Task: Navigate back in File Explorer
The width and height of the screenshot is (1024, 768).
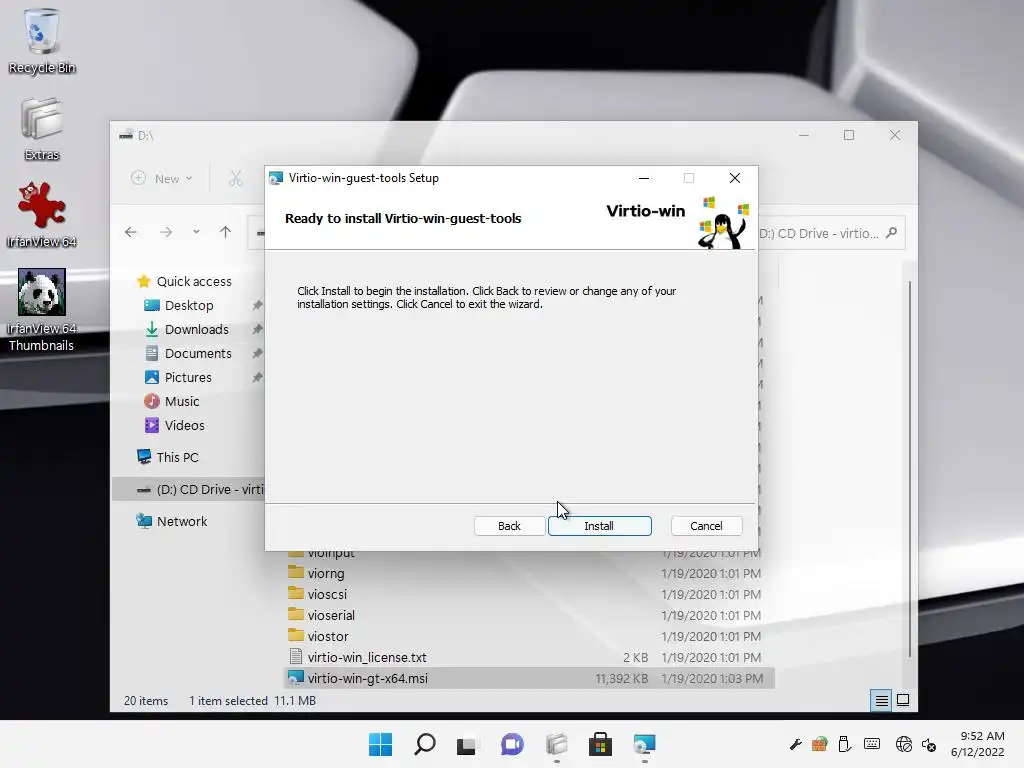Action: click(x=131, y=232)
